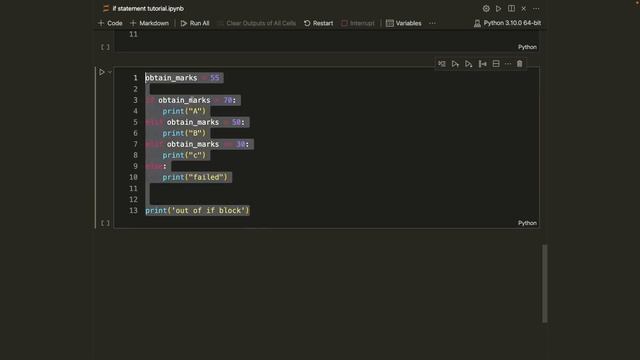Click line number 12 in the bottom cell

tap(133, 200)
